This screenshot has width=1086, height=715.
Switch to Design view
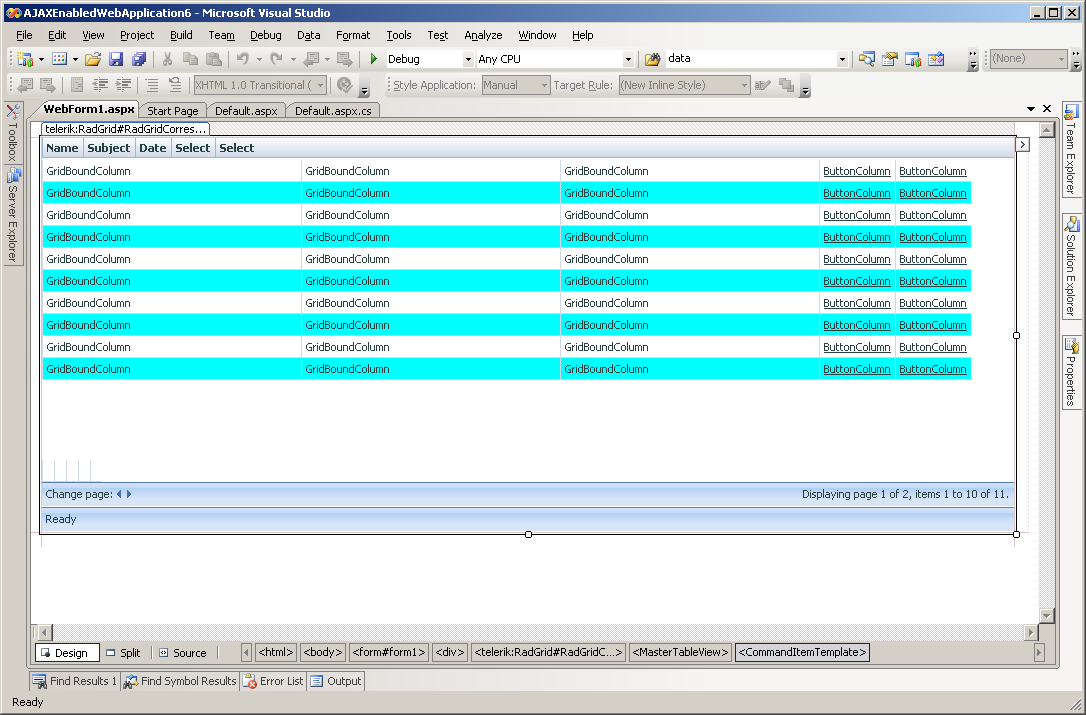point(67,653)
